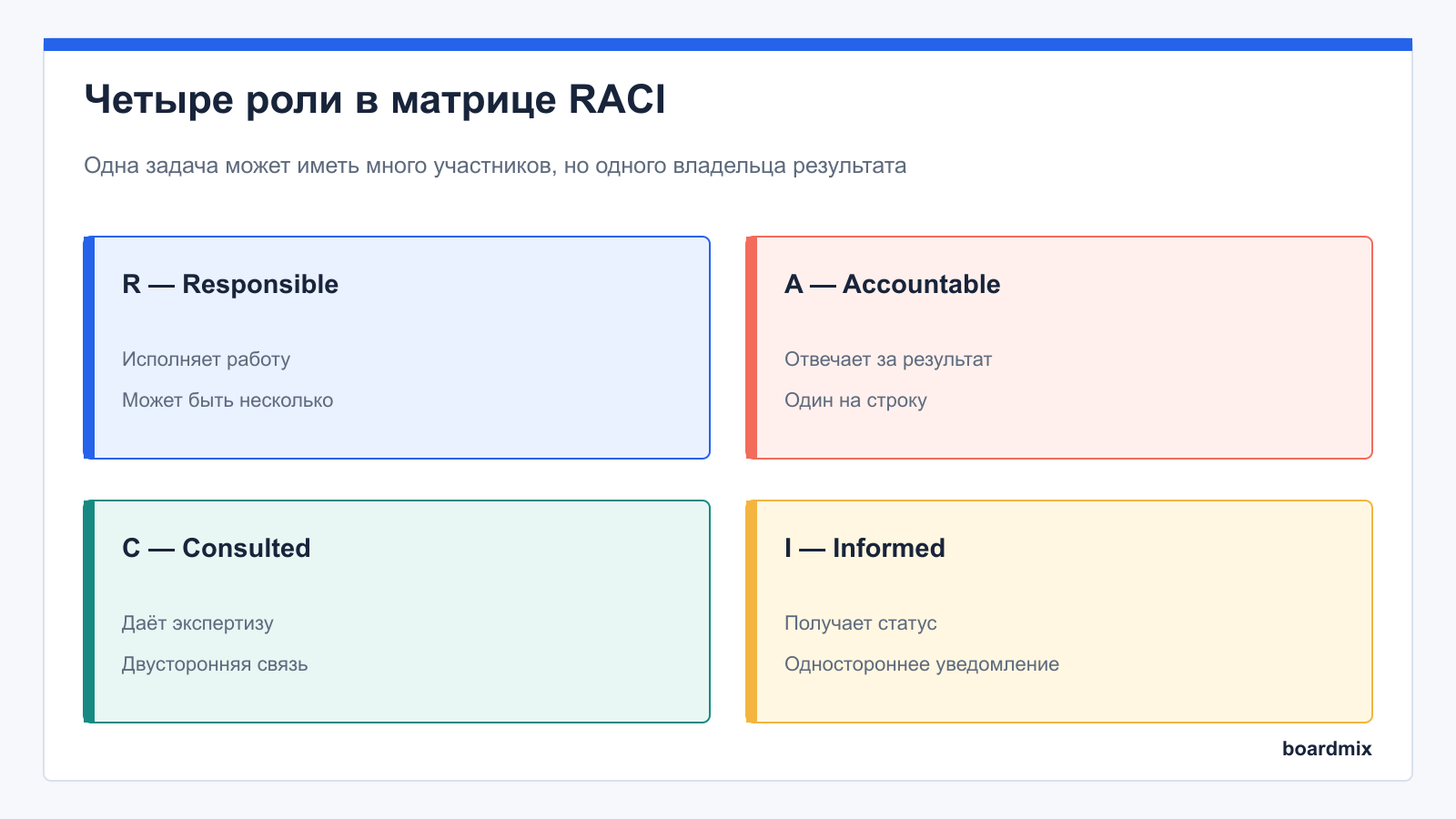Click the text 'Может быть несколько'
This screenshot has width=1456, height=819.
pyautogui.click(x=227, y=400)
